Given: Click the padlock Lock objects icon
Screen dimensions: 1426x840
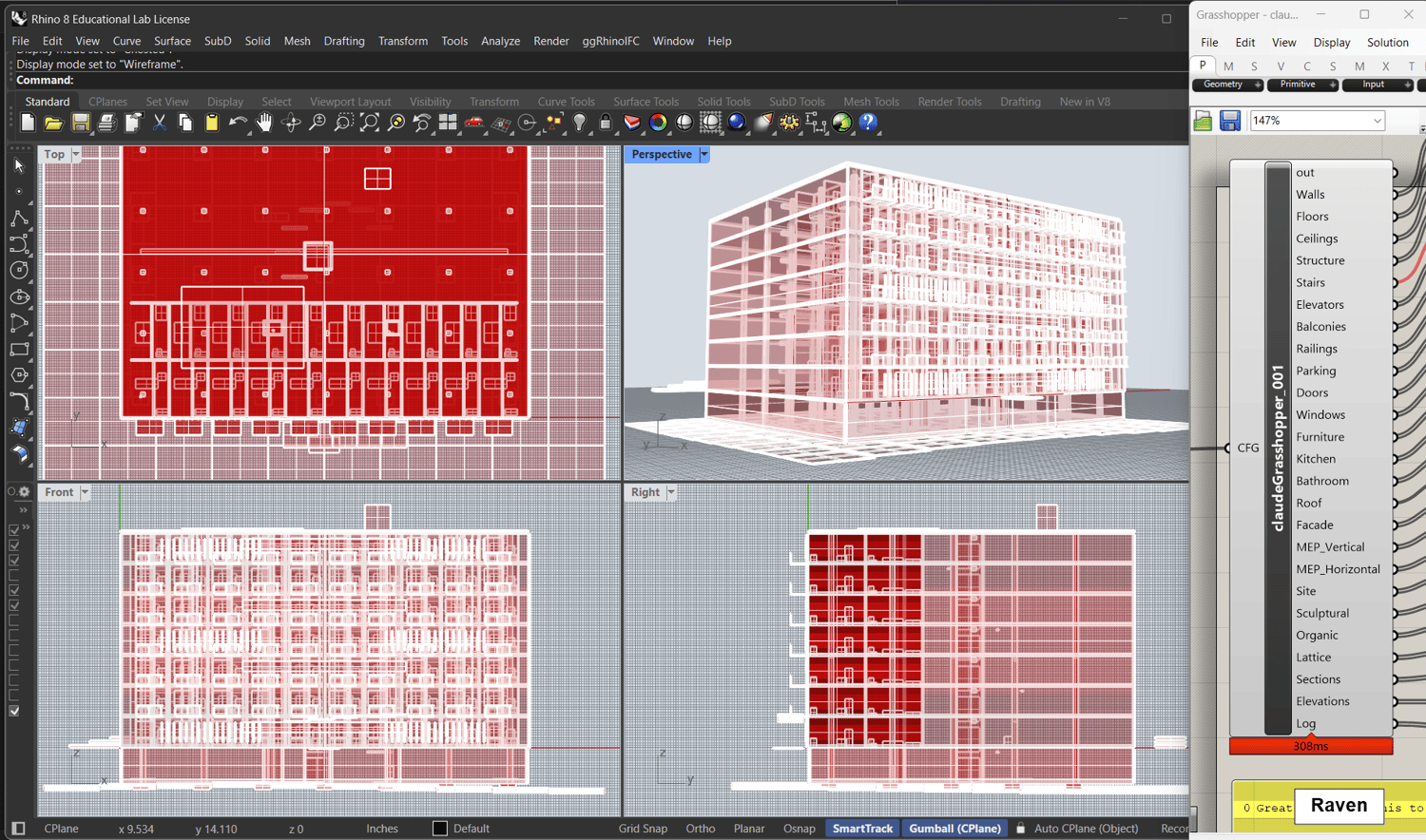Looking at the screenshot, I should [606, 123].
